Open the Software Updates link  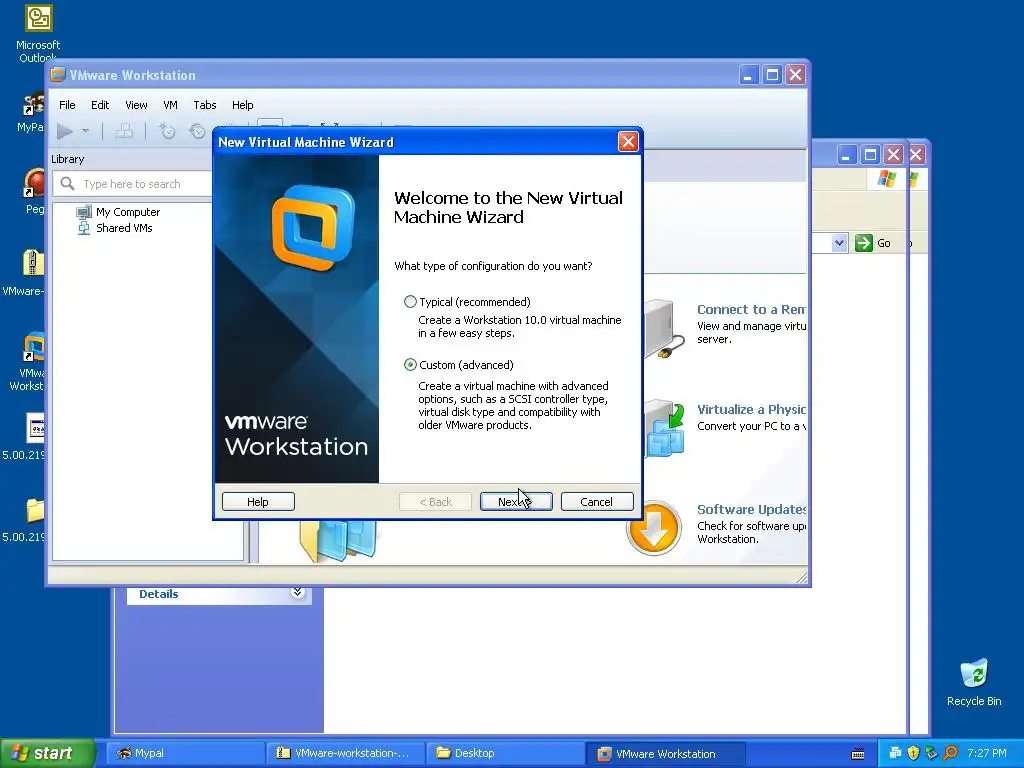point(751,509)
